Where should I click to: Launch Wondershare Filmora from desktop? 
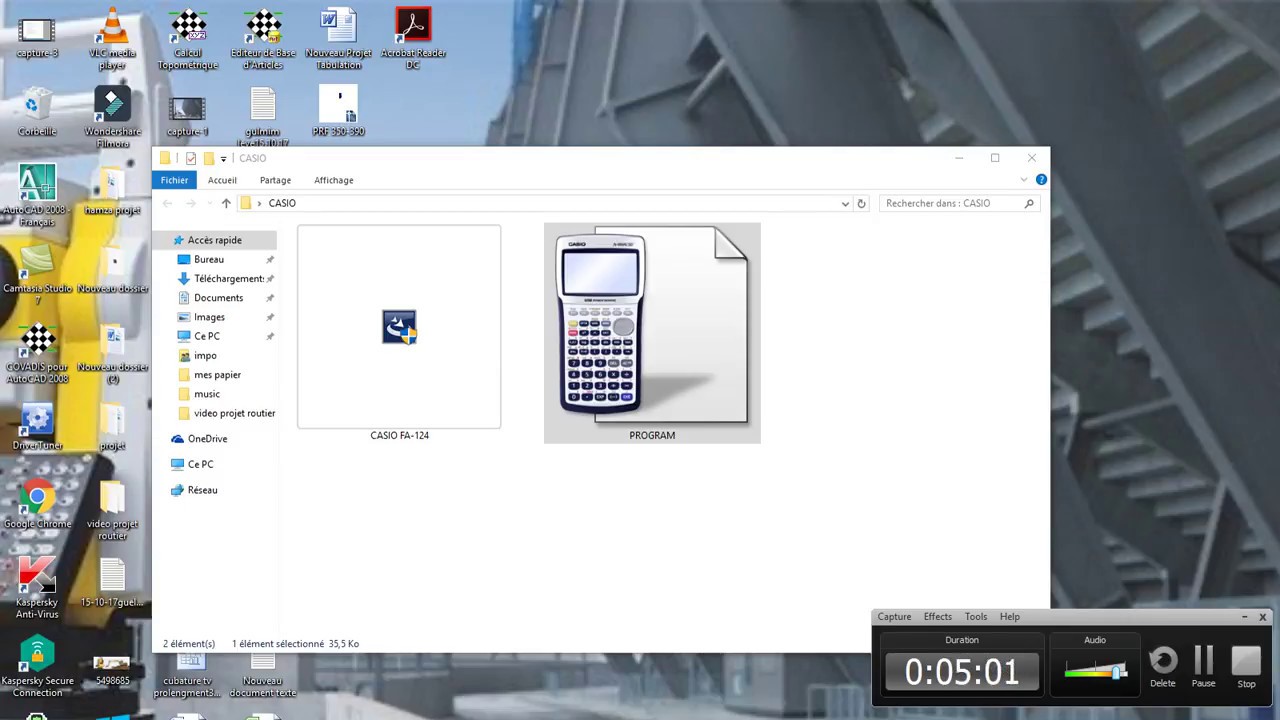coord(112,118)
